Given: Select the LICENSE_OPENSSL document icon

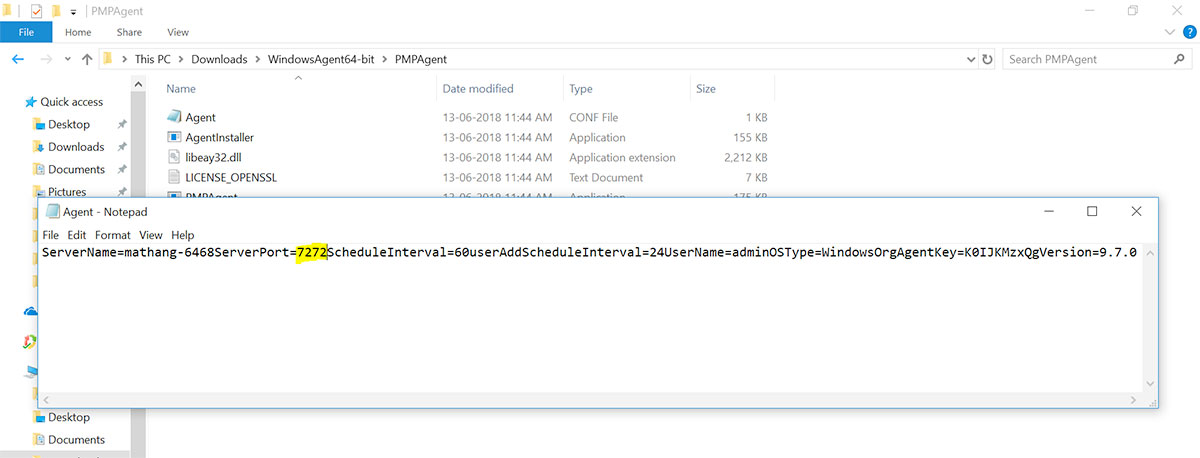Looking at the screenshot, I should coord(174,177).
